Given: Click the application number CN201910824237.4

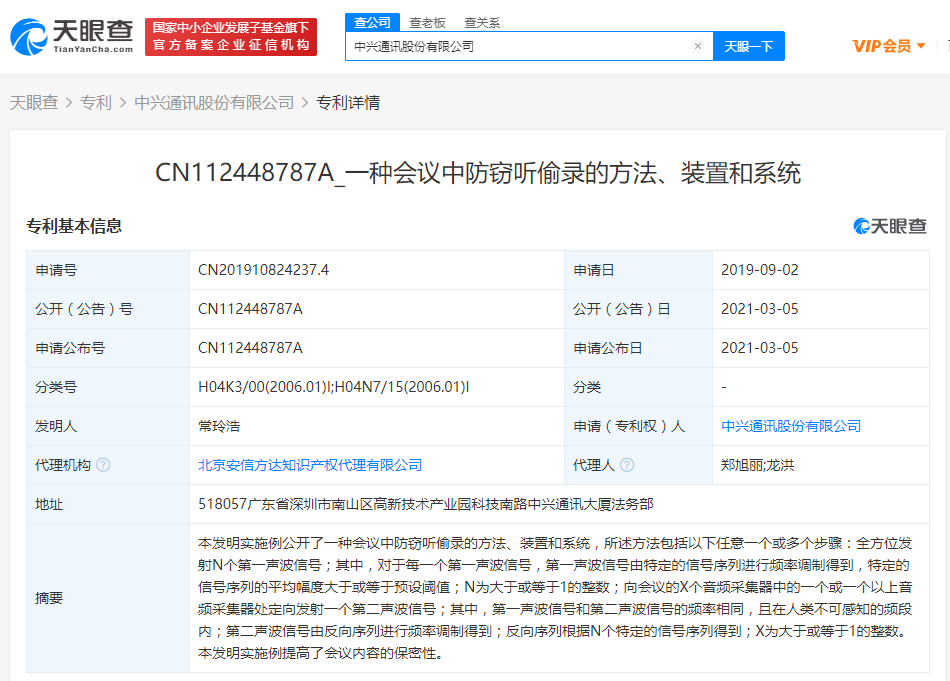Looking at the screenshot, I should pyautogui.click(x=264, y=270).
